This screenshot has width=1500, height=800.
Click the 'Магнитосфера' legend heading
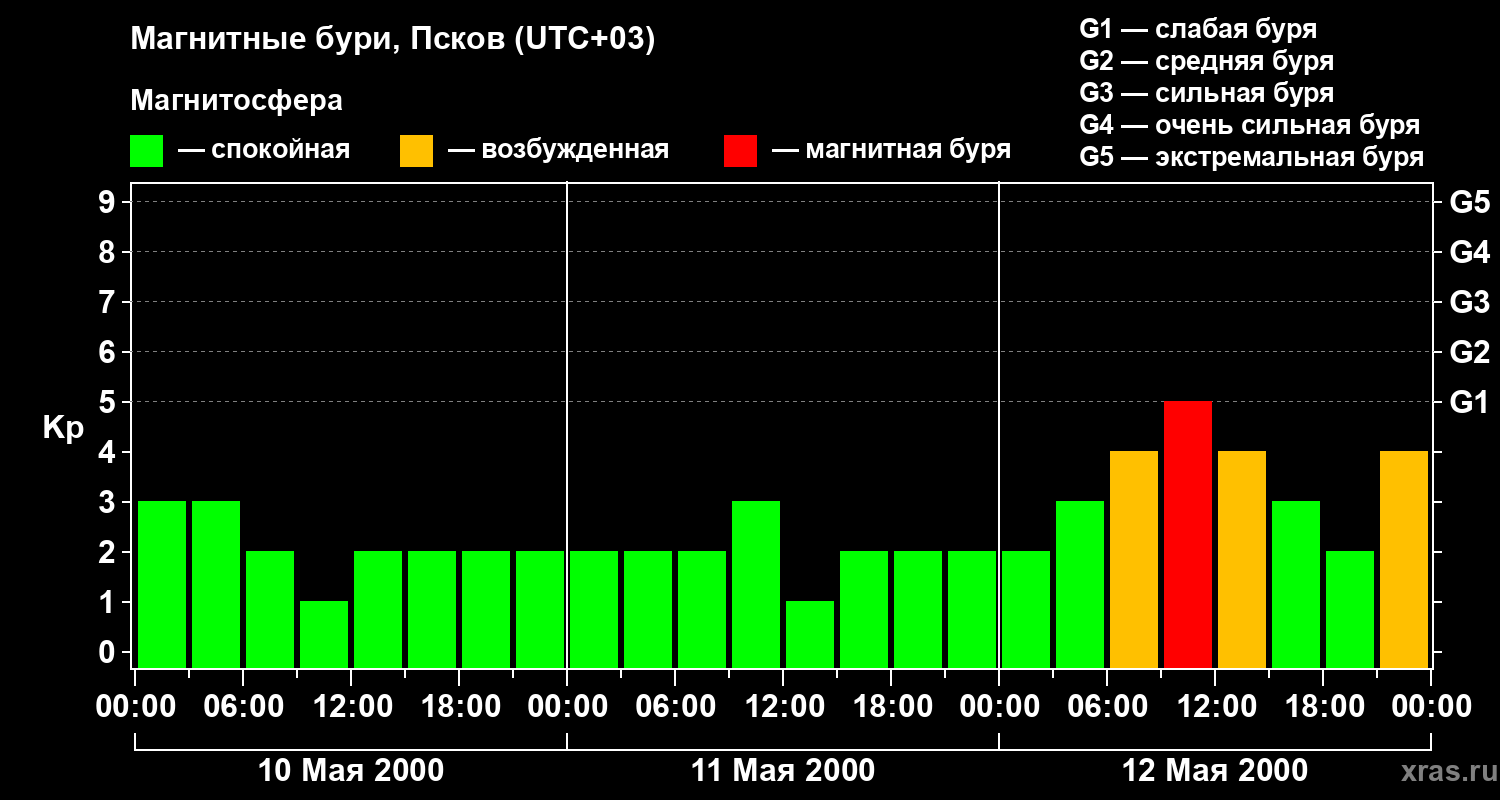coord(237,101)
